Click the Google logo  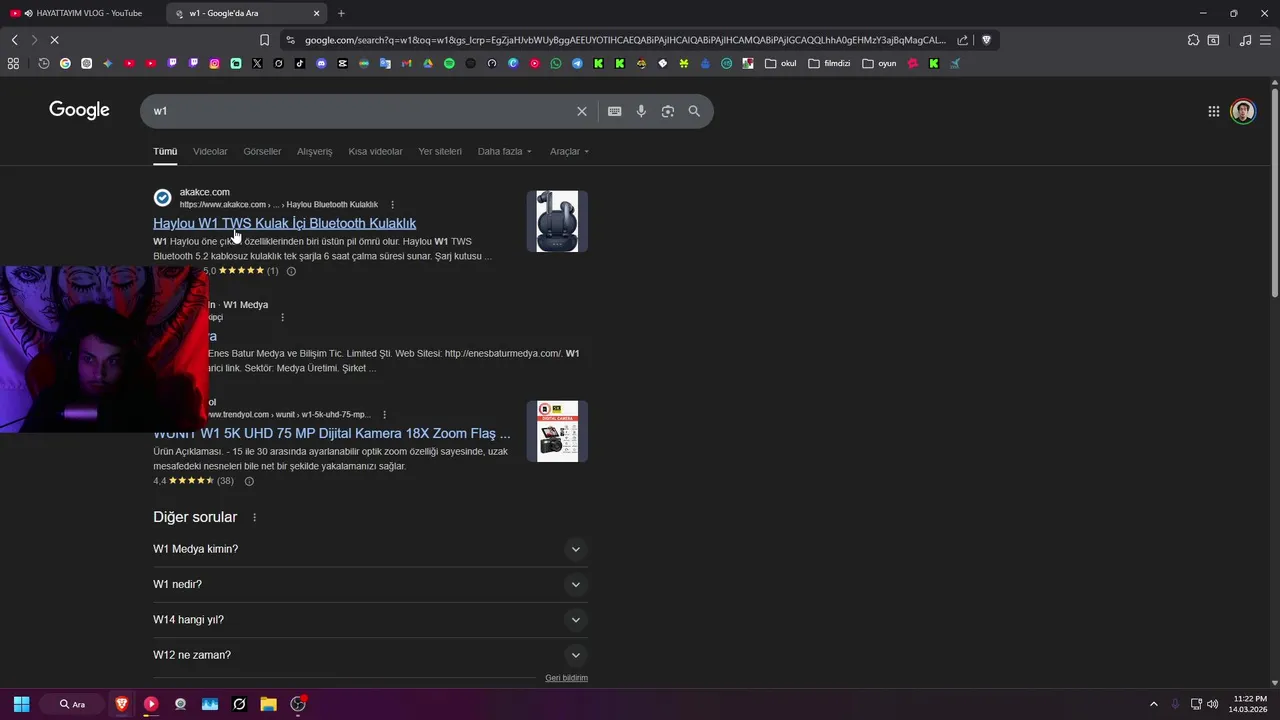pyautogui.click(x=79, y=110)
